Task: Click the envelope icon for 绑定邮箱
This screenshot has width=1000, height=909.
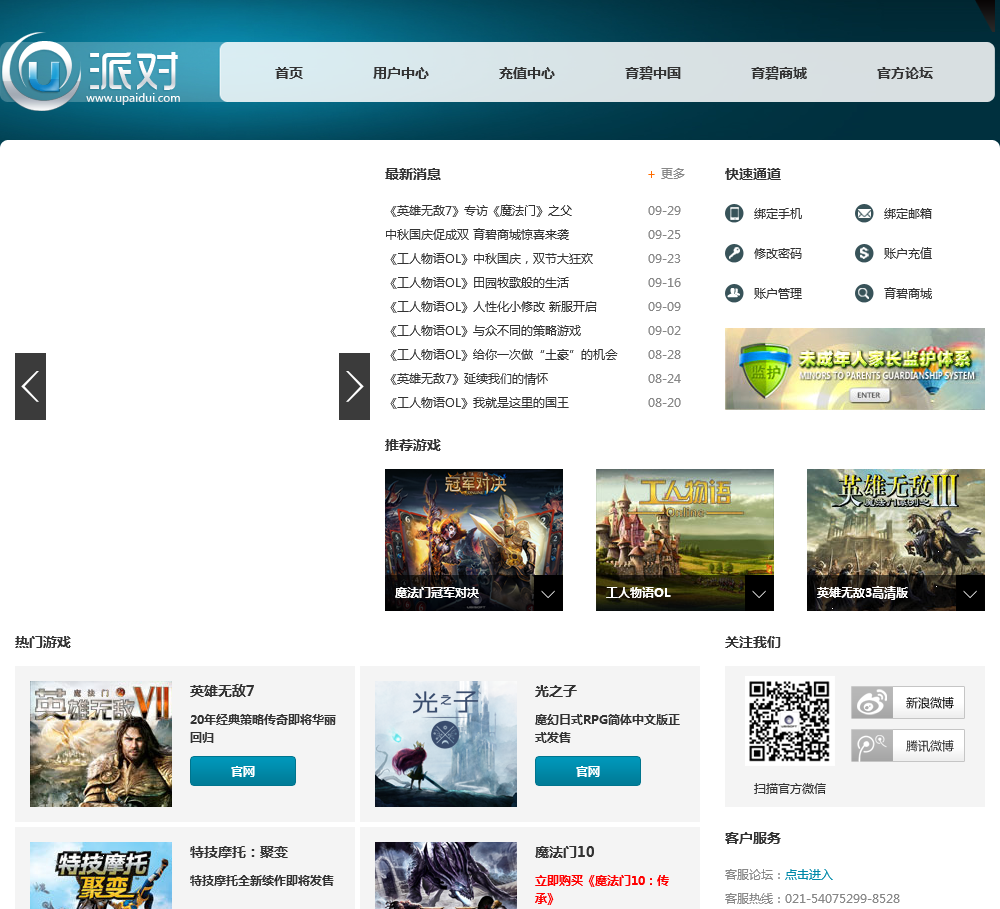Action: tap(864, 213)
